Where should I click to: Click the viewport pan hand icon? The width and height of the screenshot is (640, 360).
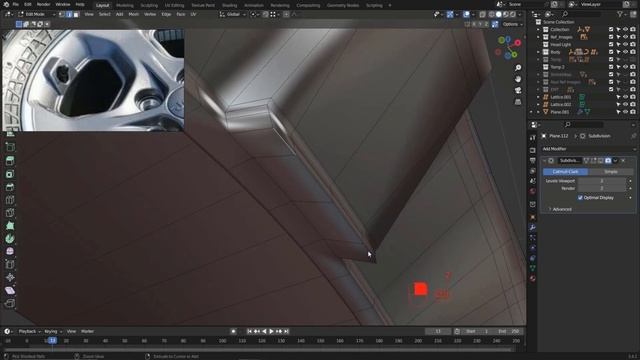coord(518,79)
